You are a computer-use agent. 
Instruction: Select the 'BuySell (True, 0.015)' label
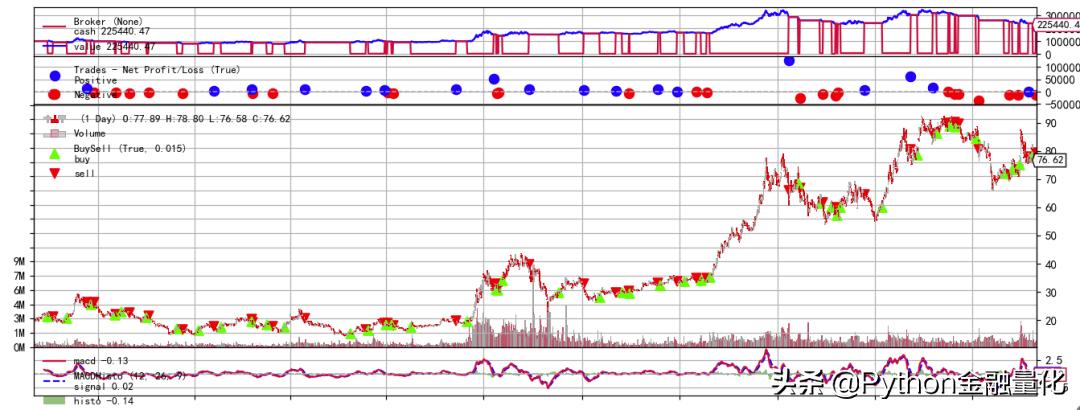(130, 148)
